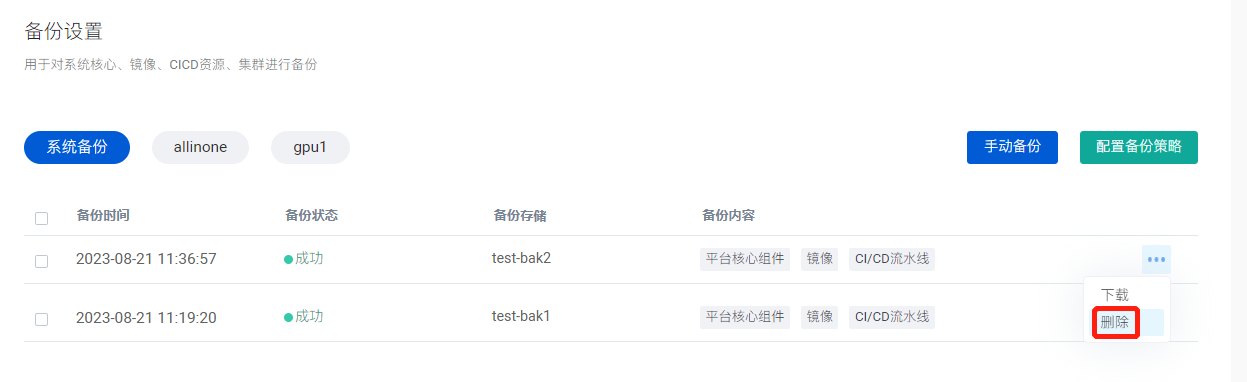Check the 2023-08-21 11:19:20 backup row
This screenshot has height=382, width=1247.
tap(41, 319)
